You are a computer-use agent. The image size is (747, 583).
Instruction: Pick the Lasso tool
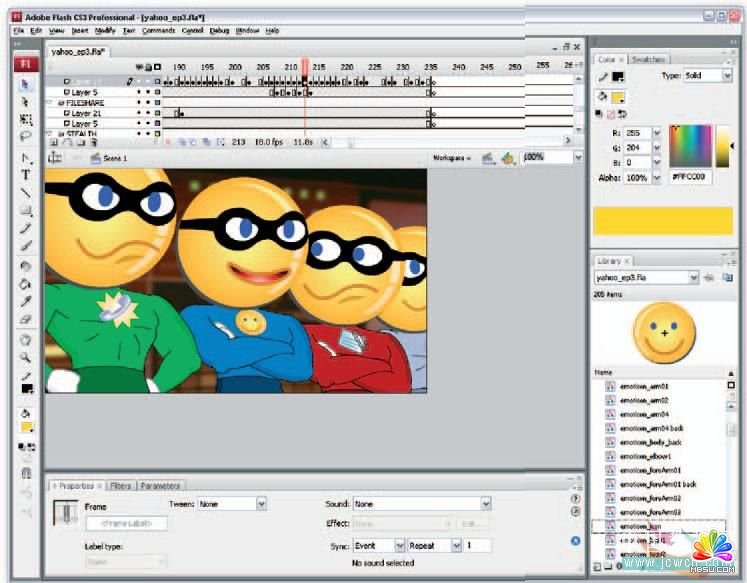pyautogui.click(x=26, y=136)
